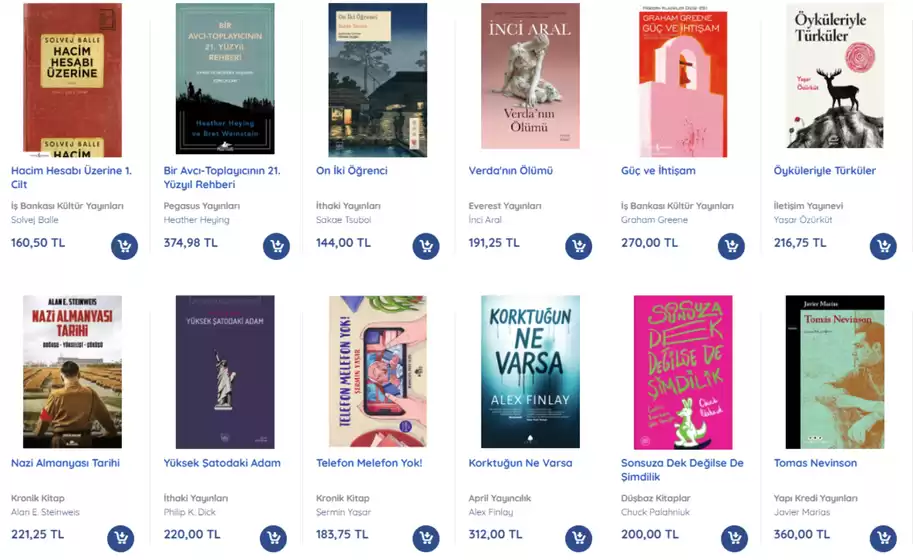Screen dimensions: 913x560
Task: Add Telefon Melefon Yok! to cart
Action: [x=426, y=538]
